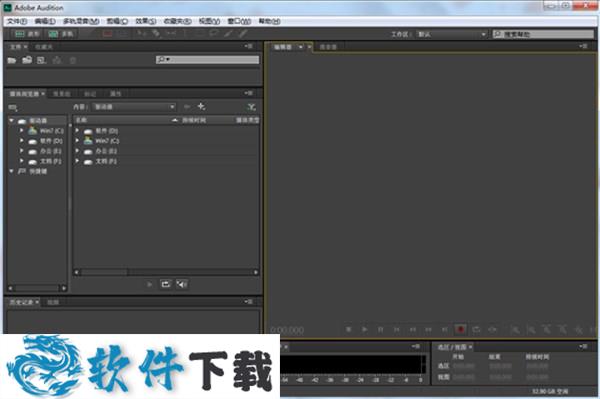Click the Play button in transport

(x=364, y=329)
